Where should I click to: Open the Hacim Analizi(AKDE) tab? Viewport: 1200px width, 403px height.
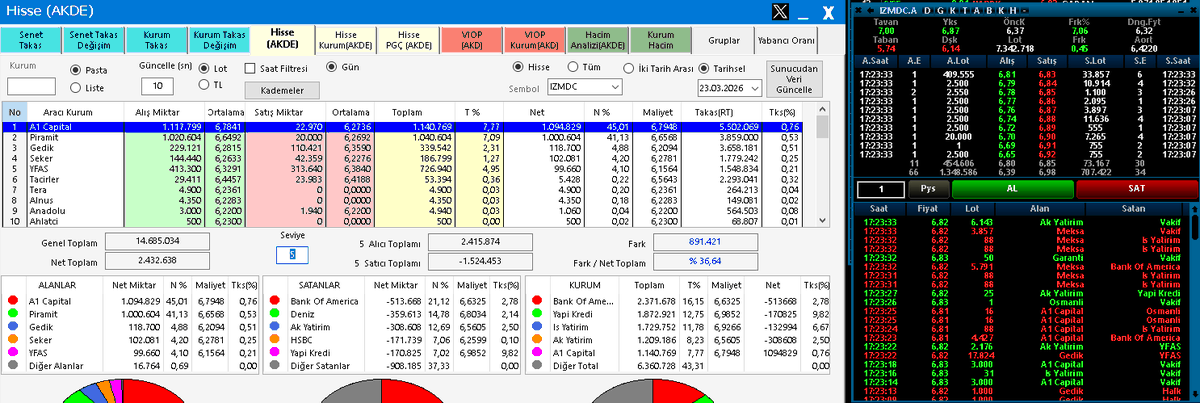click(x=597, y=39)
